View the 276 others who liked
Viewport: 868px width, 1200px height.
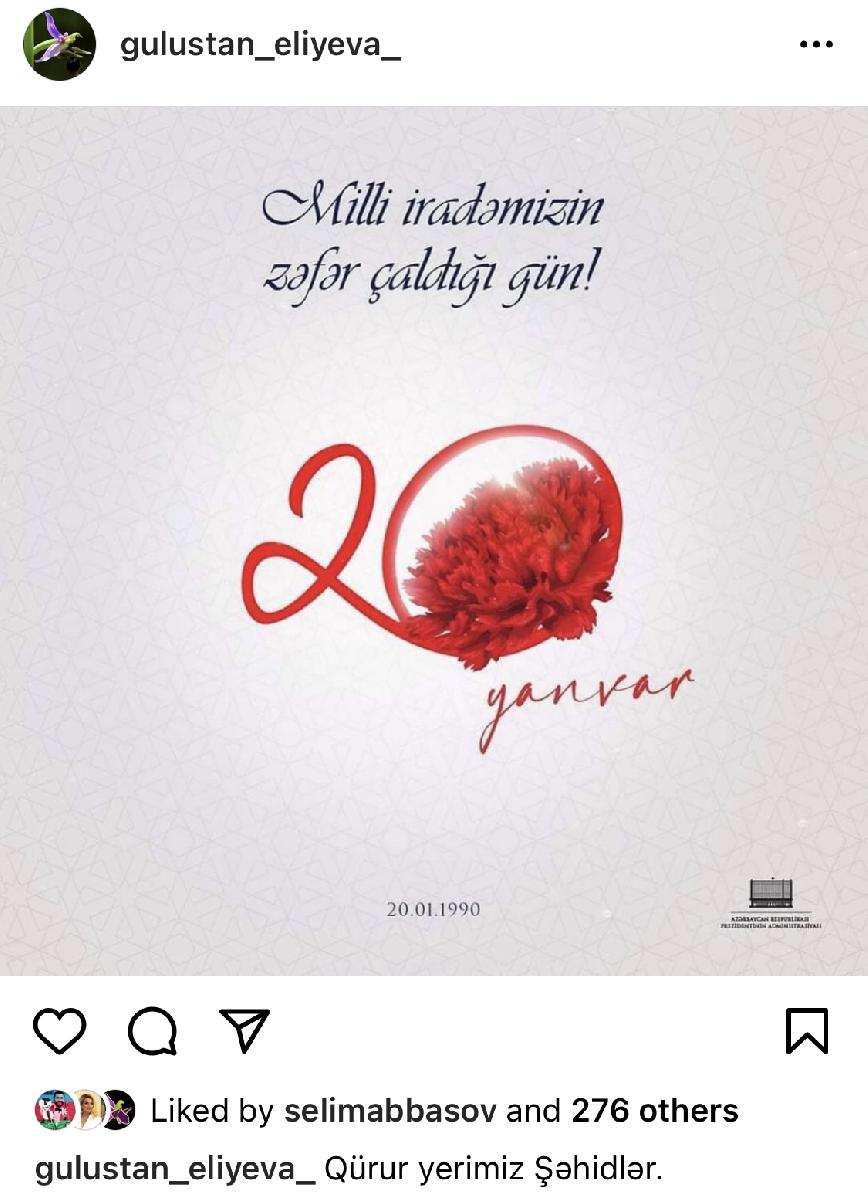[x=655, y=1111]
